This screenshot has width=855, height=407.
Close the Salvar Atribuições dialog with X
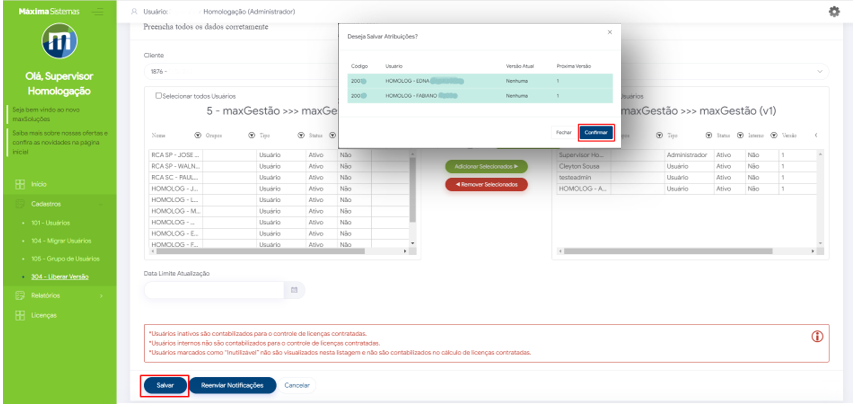[610, 32]
